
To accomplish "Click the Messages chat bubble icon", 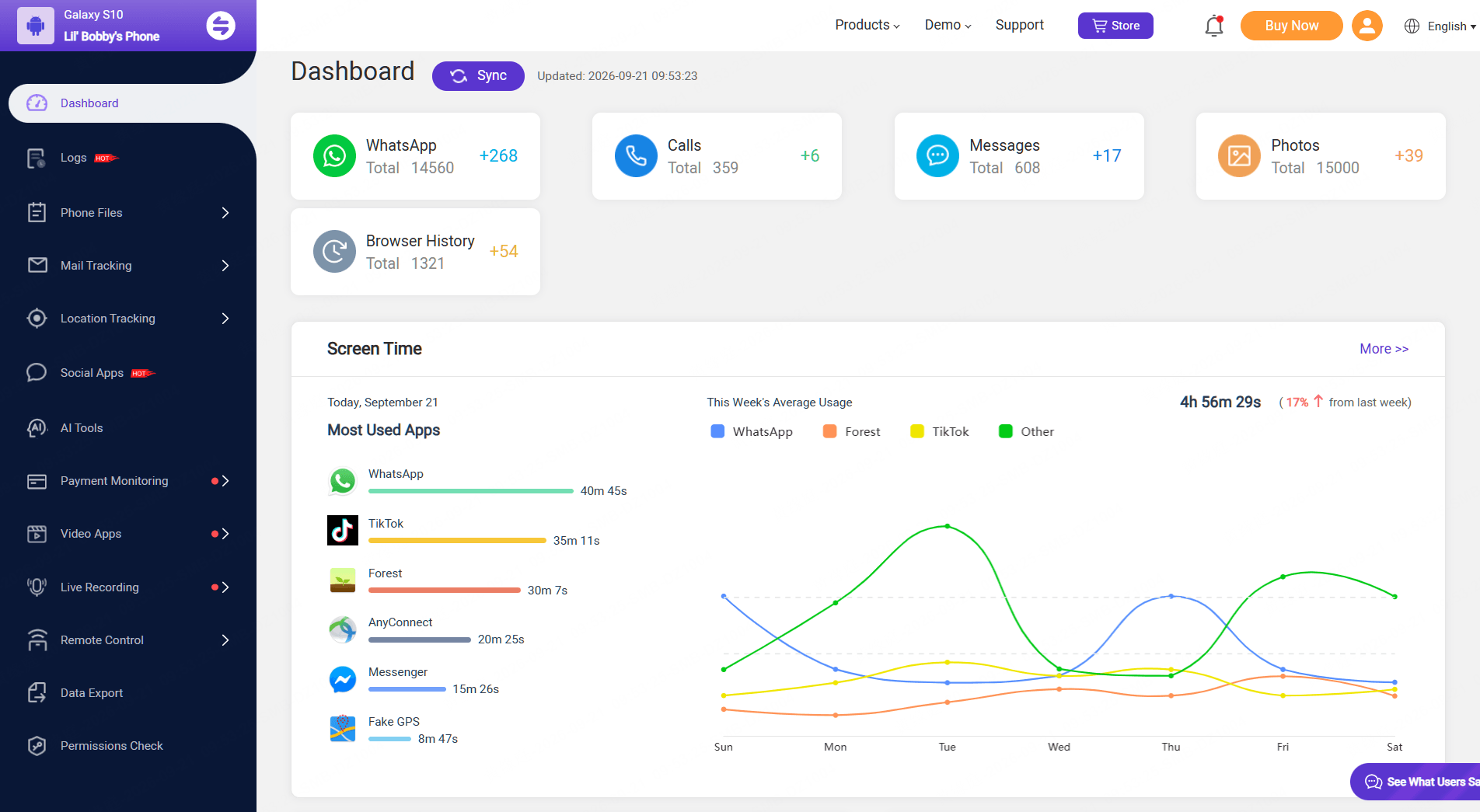I will click(937, 155).
